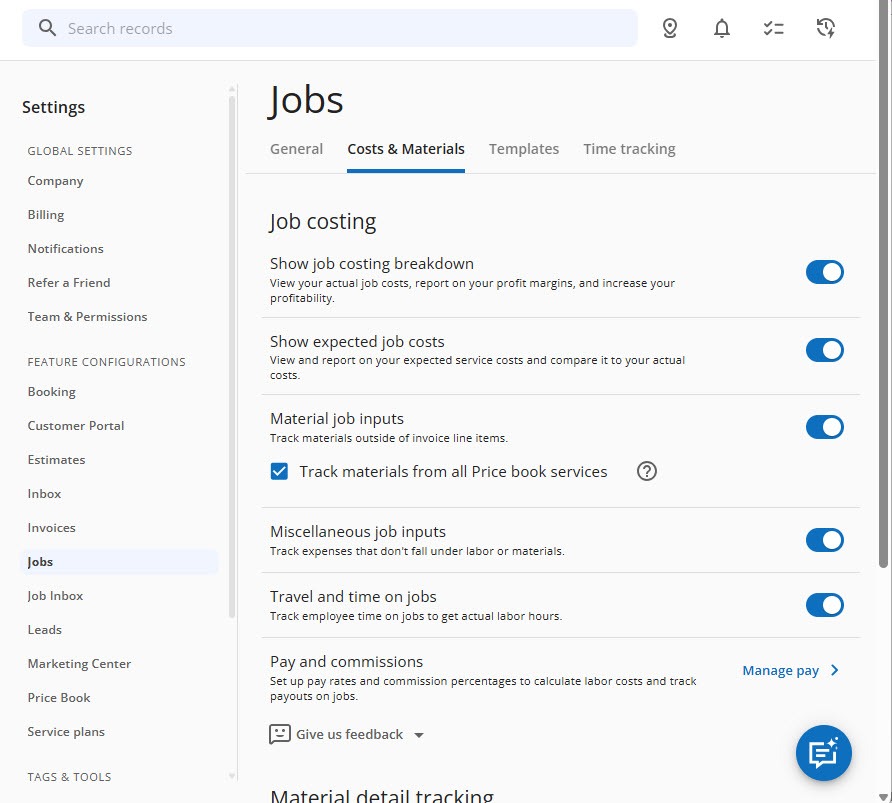This screenshot has width=892, height=803.
Task: Open the map location pin icon
Action: pos(670,28)
